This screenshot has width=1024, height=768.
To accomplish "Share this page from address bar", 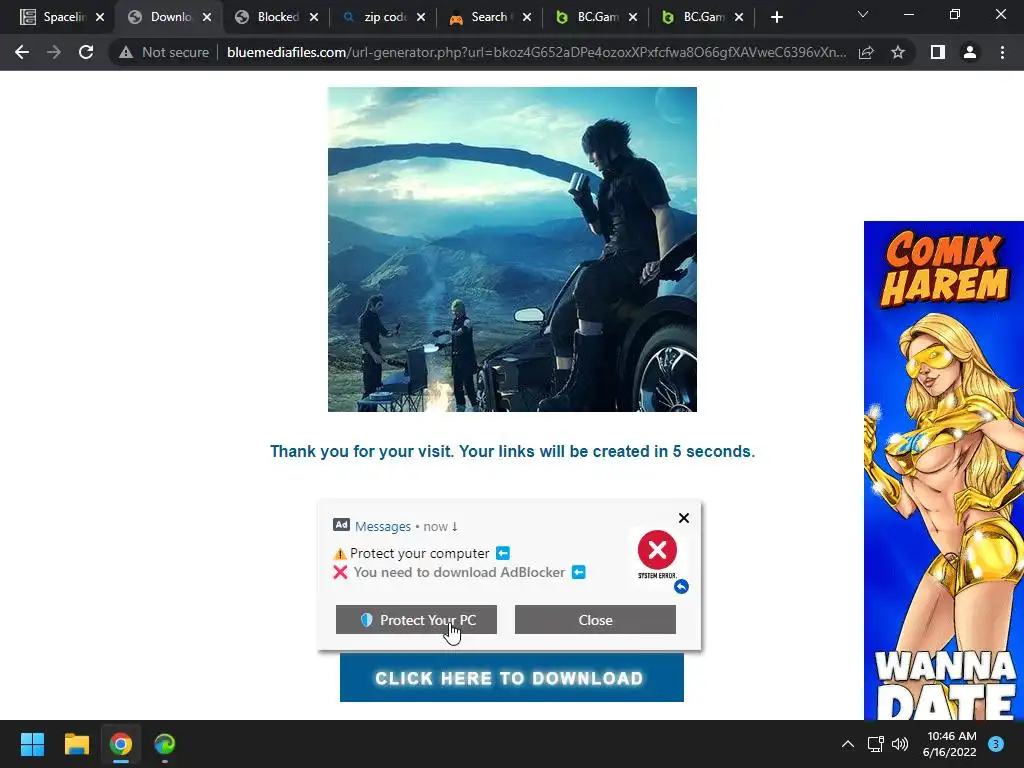I will click(866, 52).
